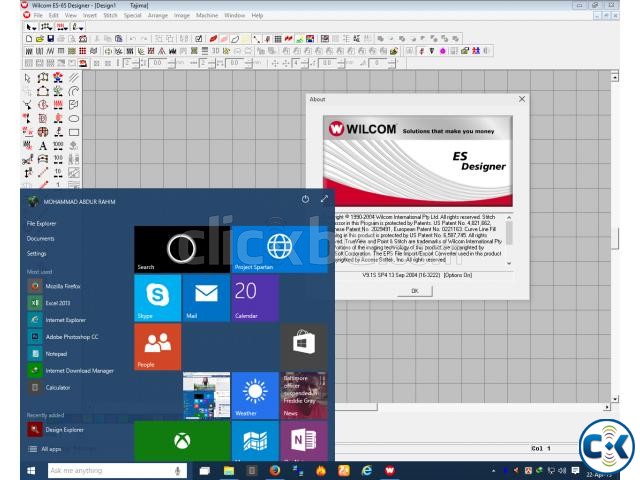640x480 pixels.
Task: Open the Project Spartan browser tile
Action: click(x=279, y=248)
